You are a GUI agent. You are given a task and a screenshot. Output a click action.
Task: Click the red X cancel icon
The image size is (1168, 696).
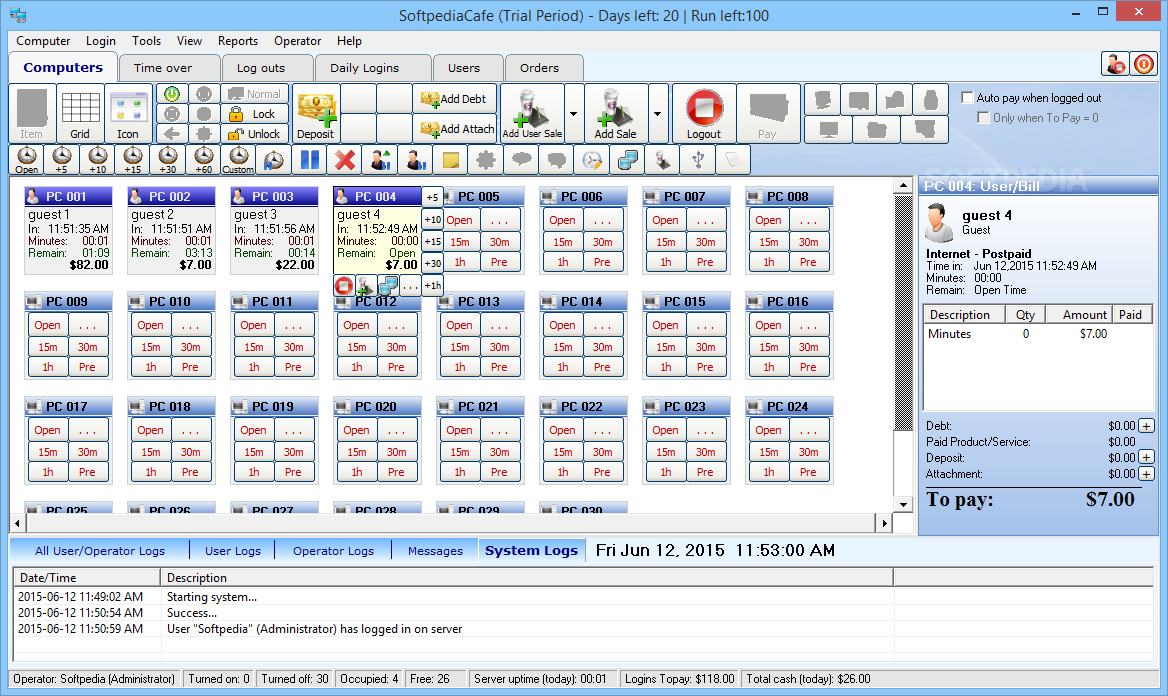(x=345, y=159)
